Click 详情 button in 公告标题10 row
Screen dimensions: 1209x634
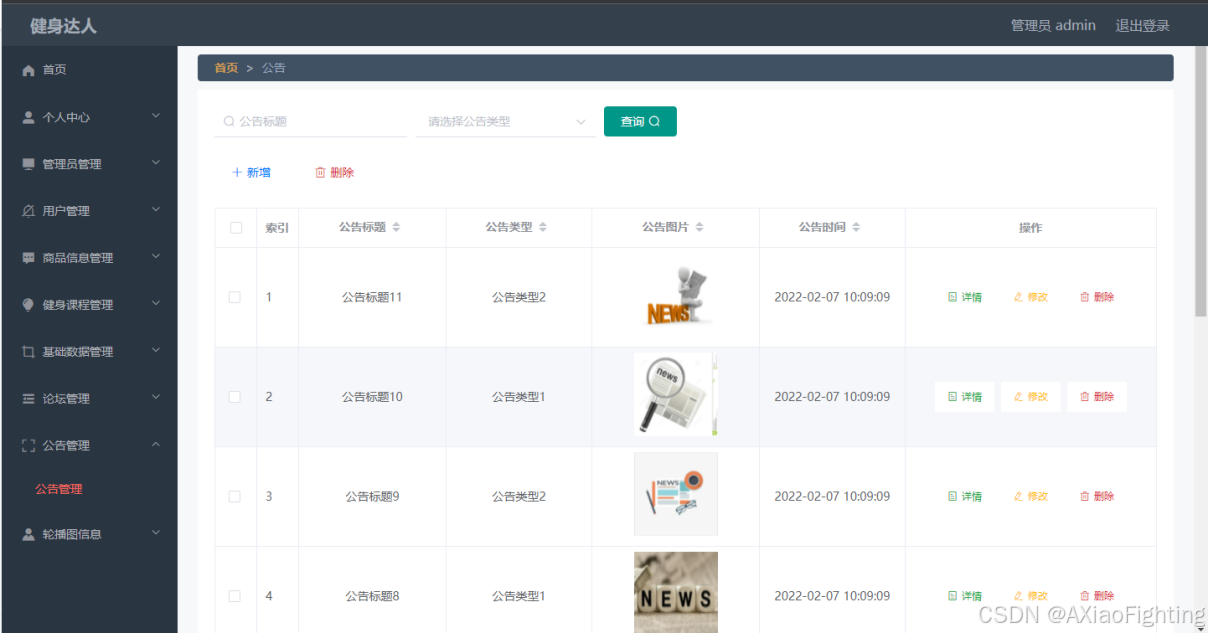[x=965, y=397]
